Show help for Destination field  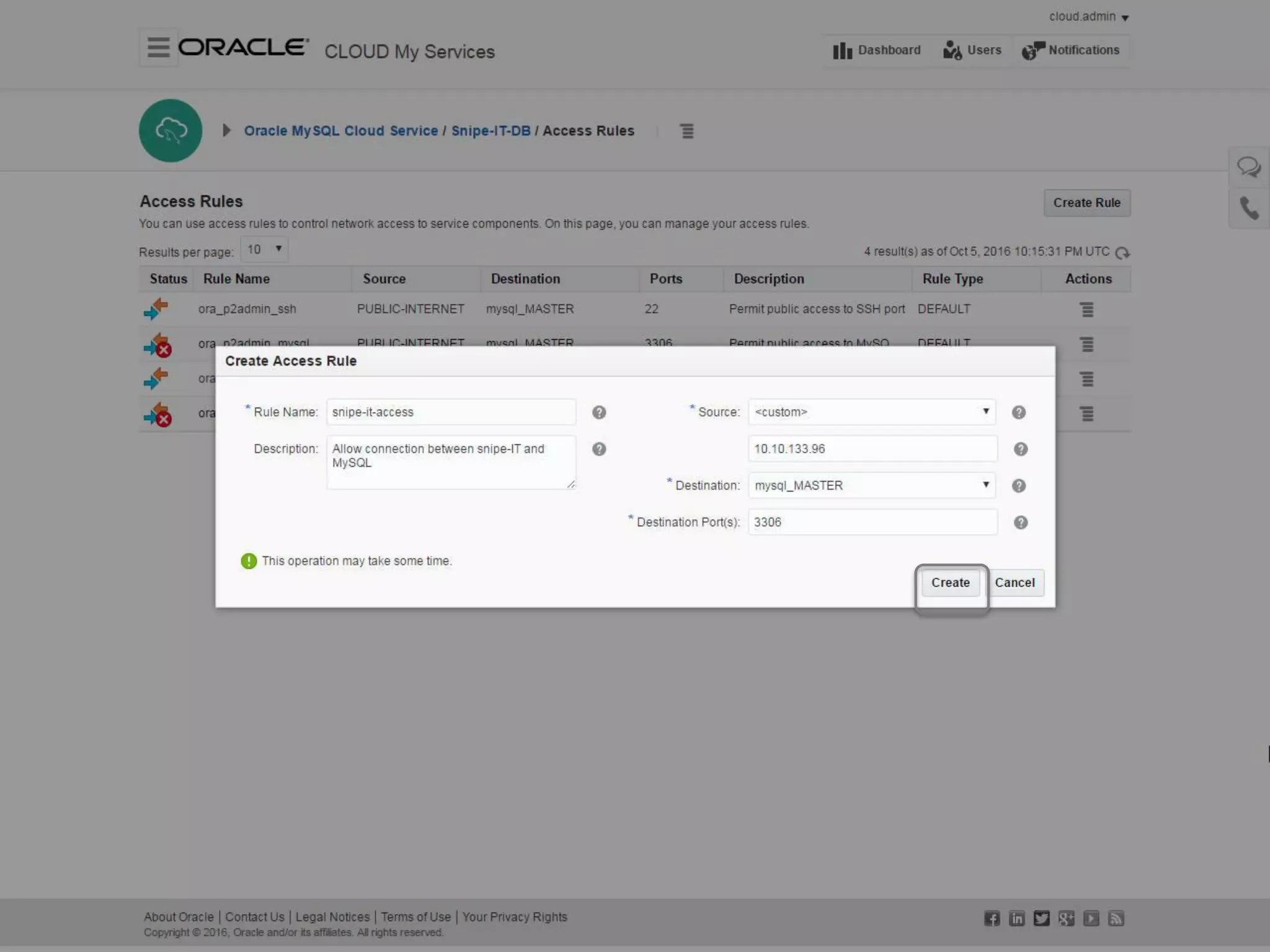click(1019, 486)
